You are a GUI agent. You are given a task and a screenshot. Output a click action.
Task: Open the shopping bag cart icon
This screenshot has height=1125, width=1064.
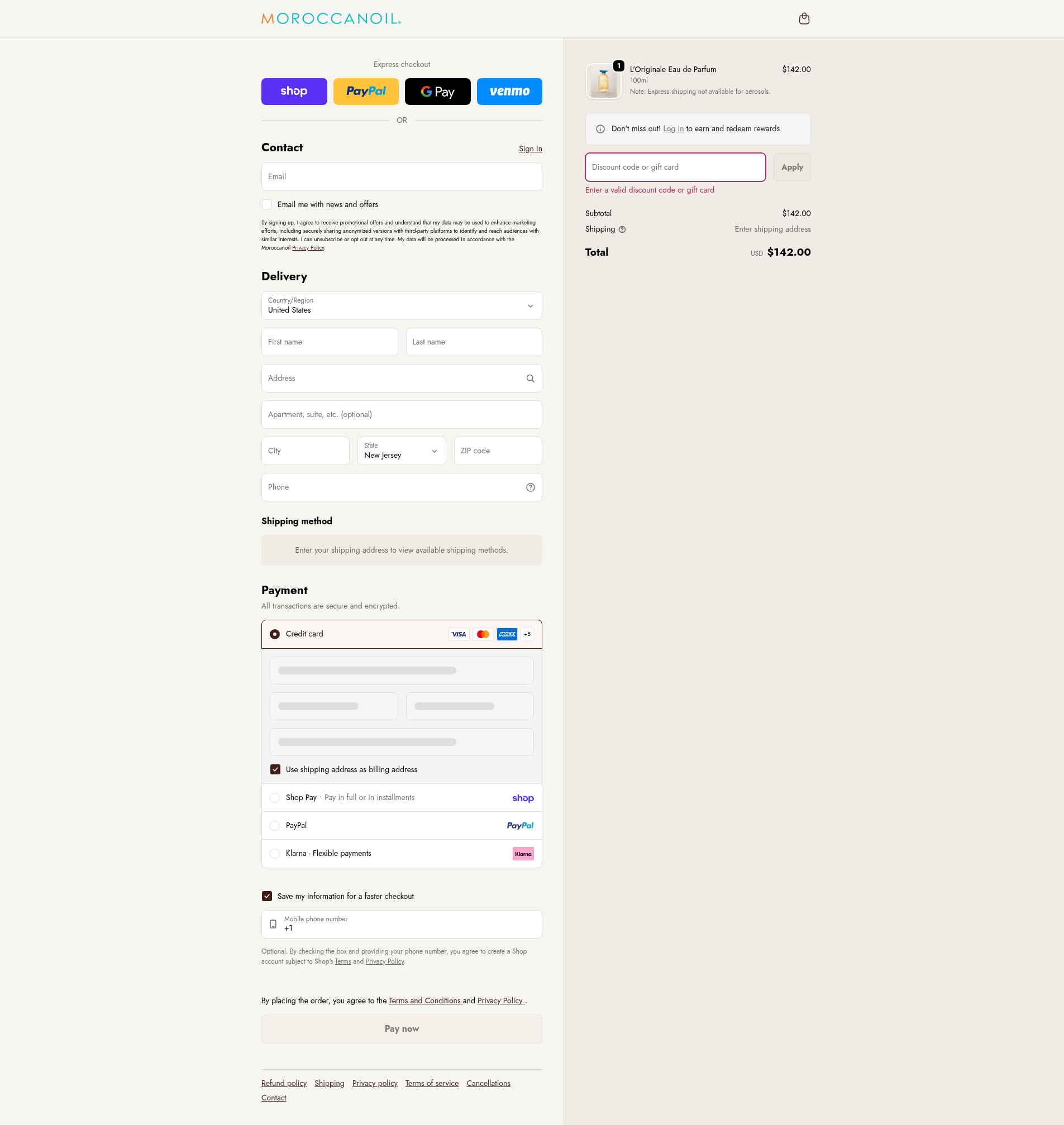pyautogui.click(x=804, y=19)
